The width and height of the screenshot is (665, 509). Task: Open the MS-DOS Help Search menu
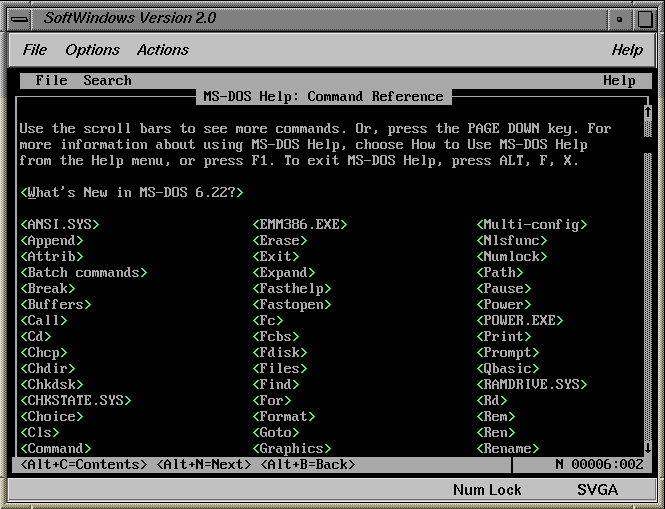107,80
